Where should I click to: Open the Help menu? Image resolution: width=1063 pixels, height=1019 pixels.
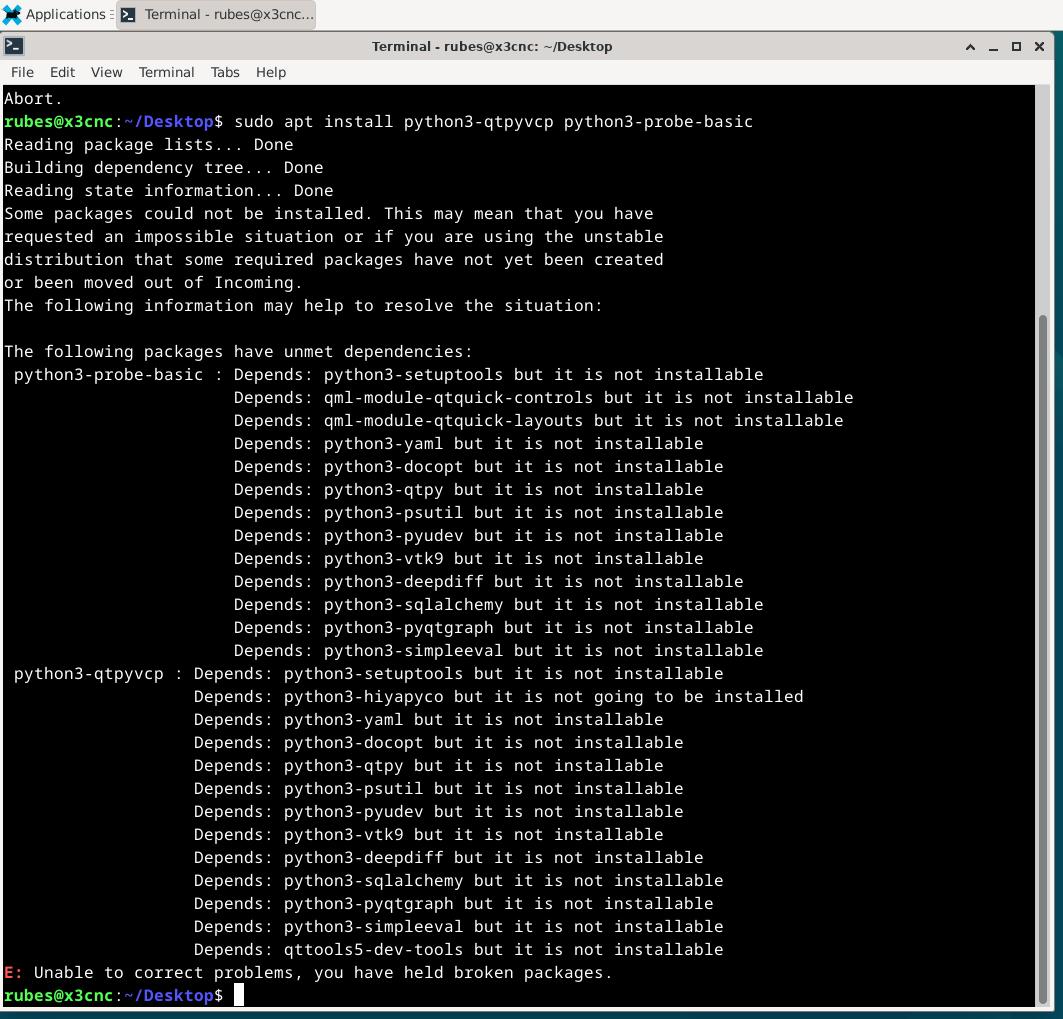click(x=270, y=72)
